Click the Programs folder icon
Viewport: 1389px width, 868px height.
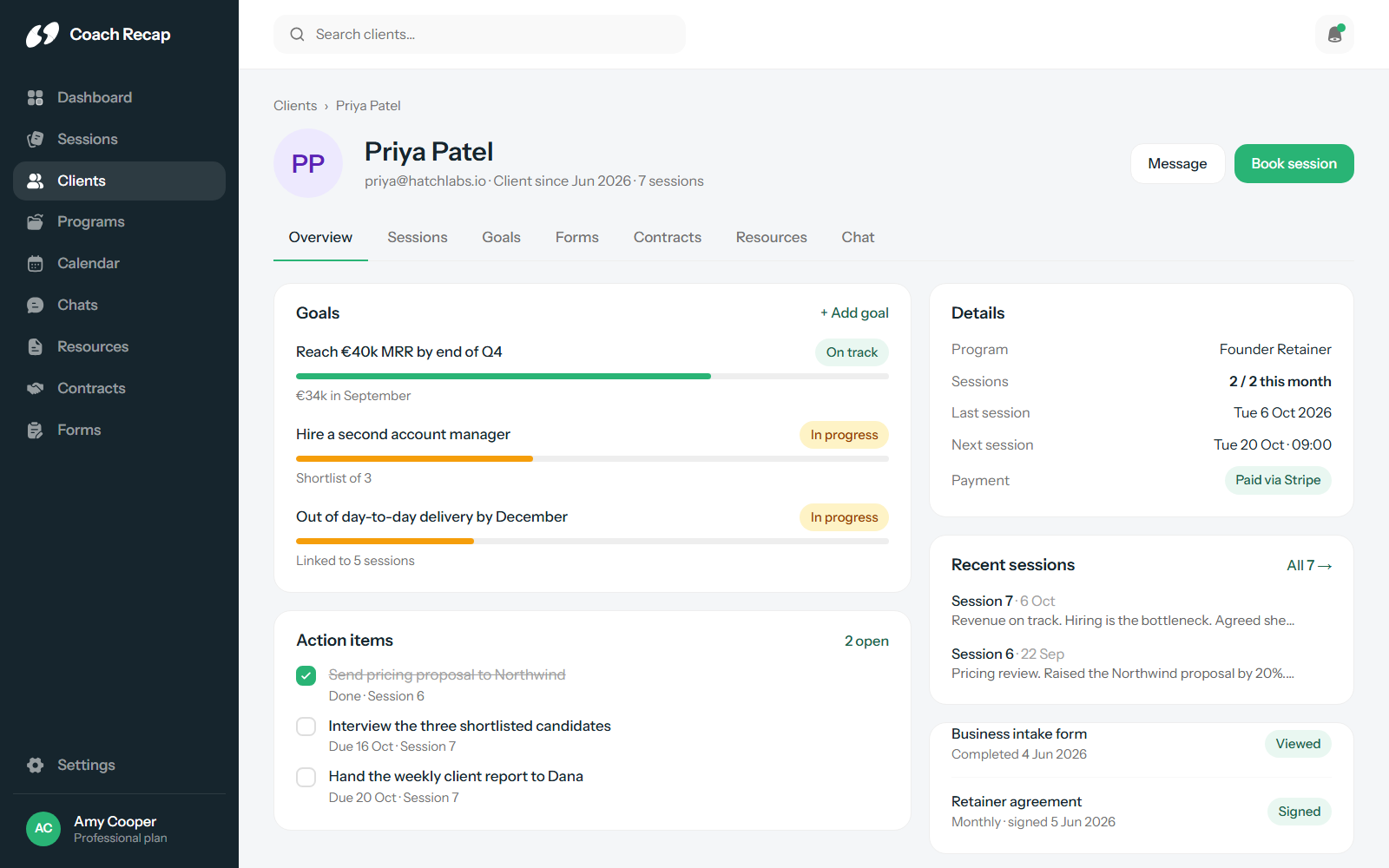[x=36, y=222]
